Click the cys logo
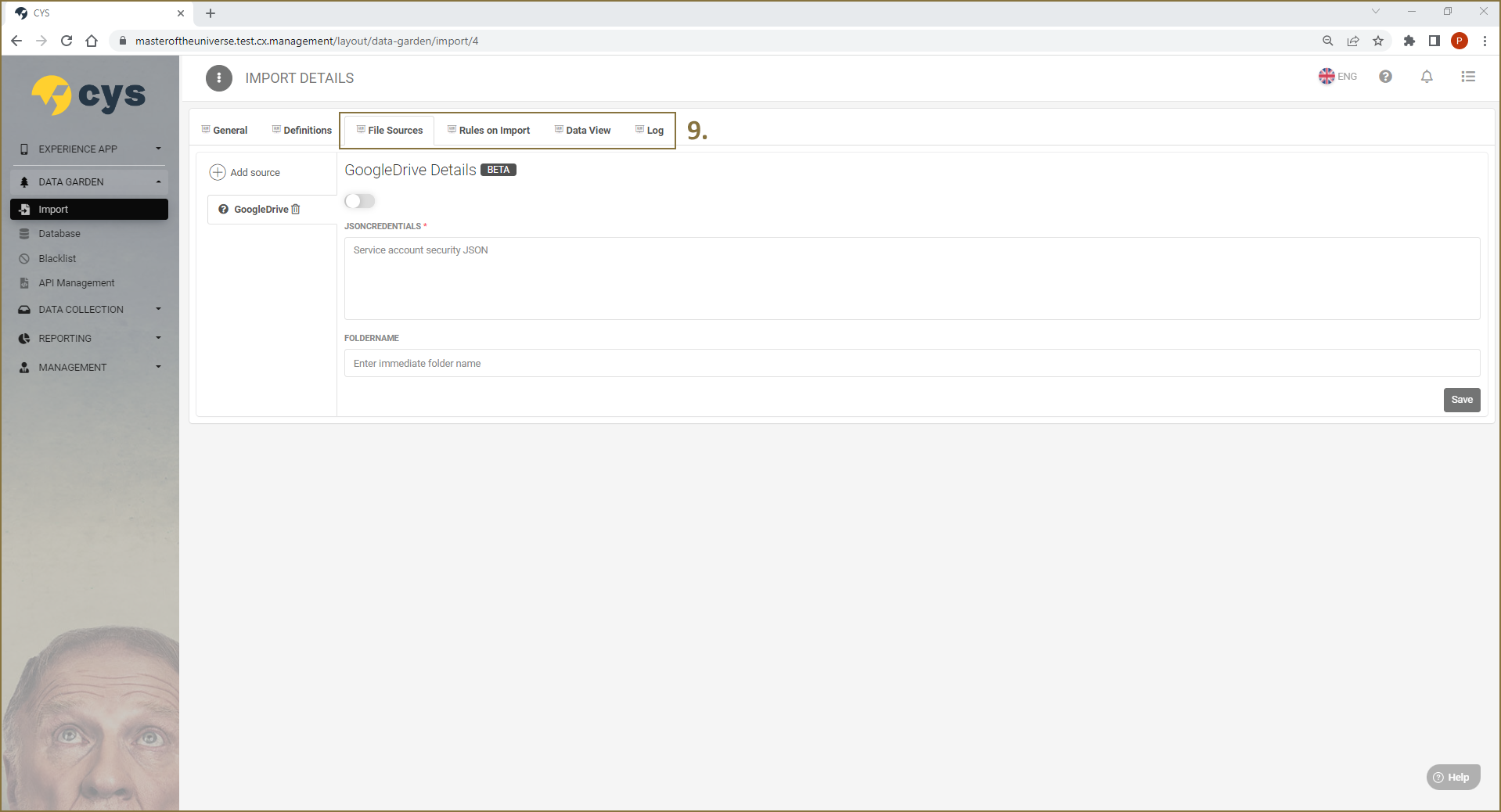Image resolution: width=1501 pixels, height=812 pixels. click(x=88, y=95)
